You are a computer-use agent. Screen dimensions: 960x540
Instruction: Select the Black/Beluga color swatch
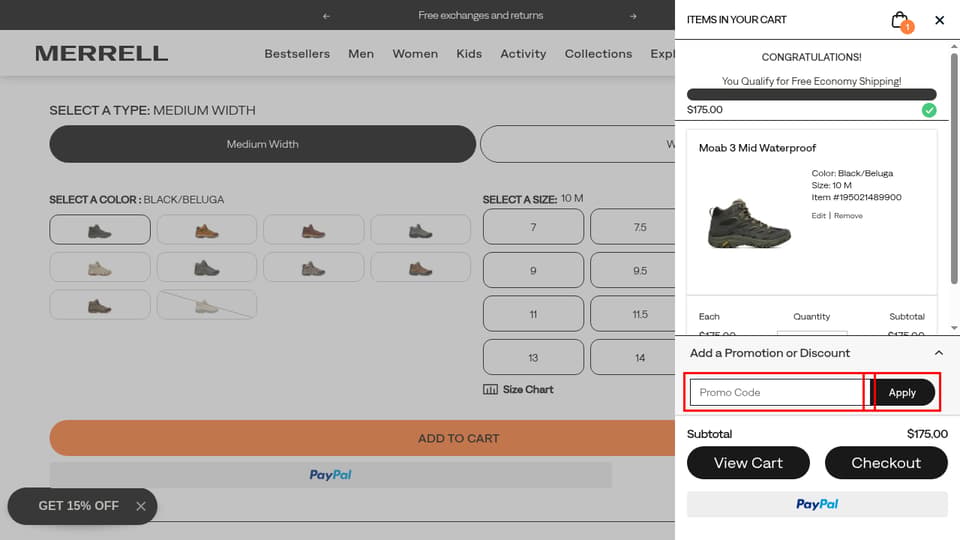[100, 230]
